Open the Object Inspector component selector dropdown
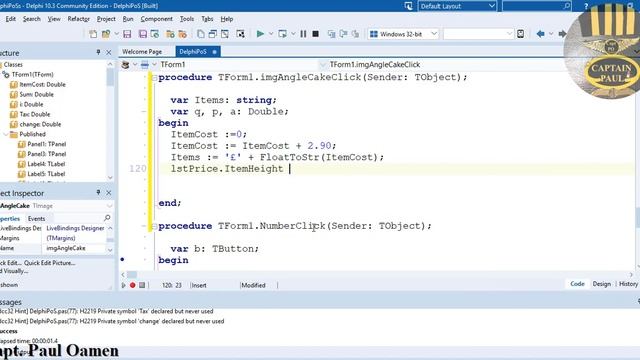This screenshot has width=640, height=360. point(109,206)
